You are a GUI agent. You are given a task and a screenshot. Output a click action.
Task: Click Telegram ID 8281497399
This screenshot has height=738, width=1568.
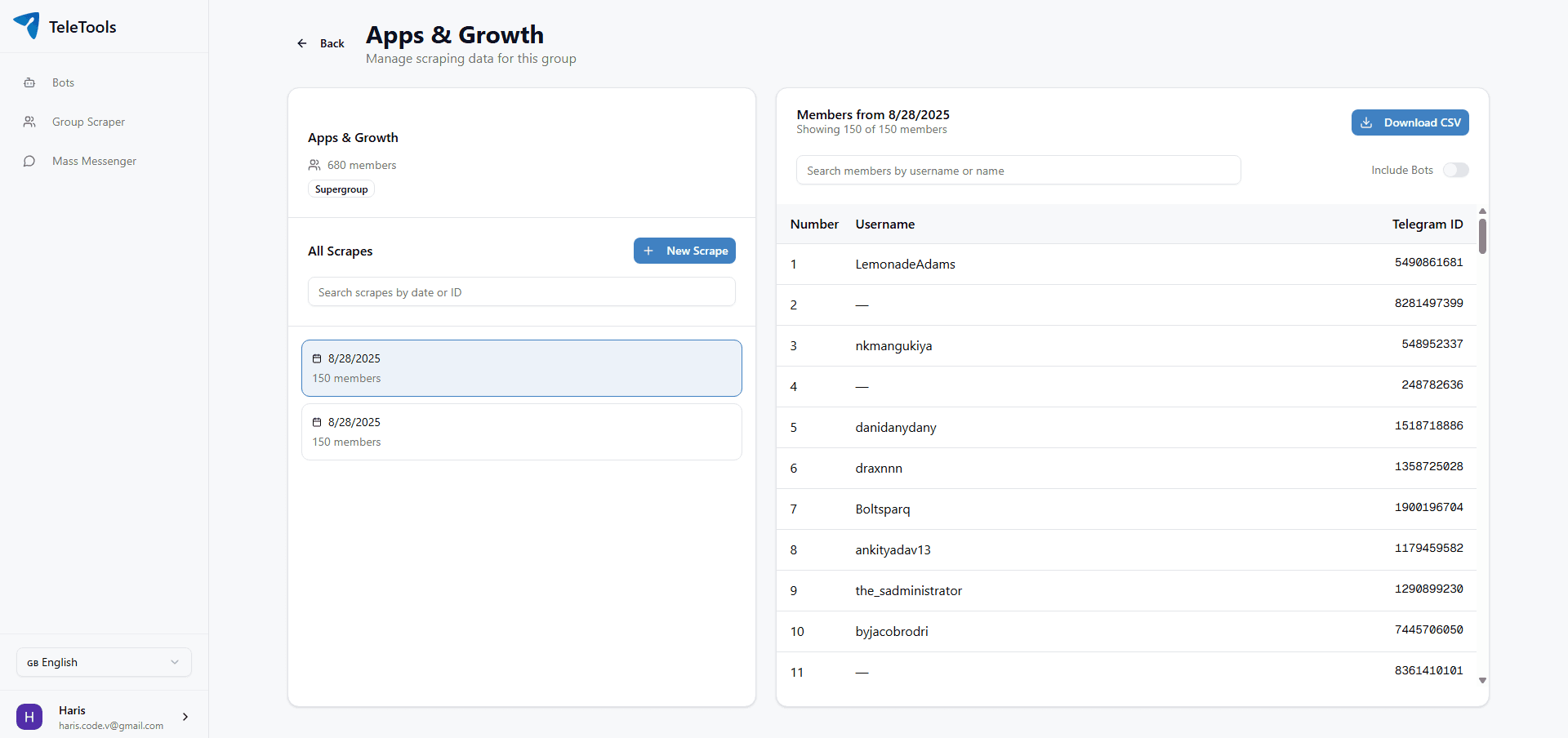(1428, 303)
